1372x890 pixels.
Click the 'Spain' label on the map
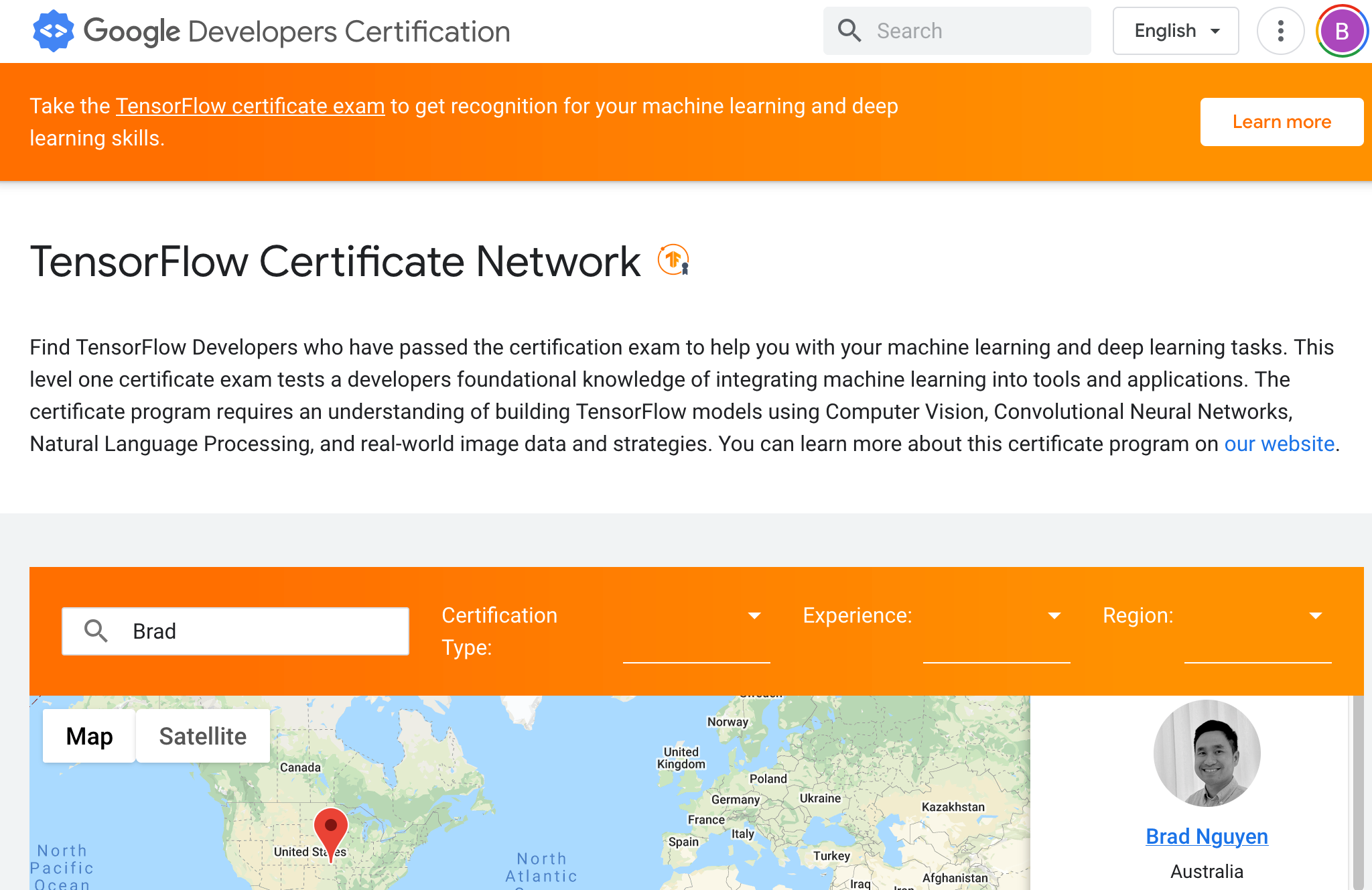point(683,842)
